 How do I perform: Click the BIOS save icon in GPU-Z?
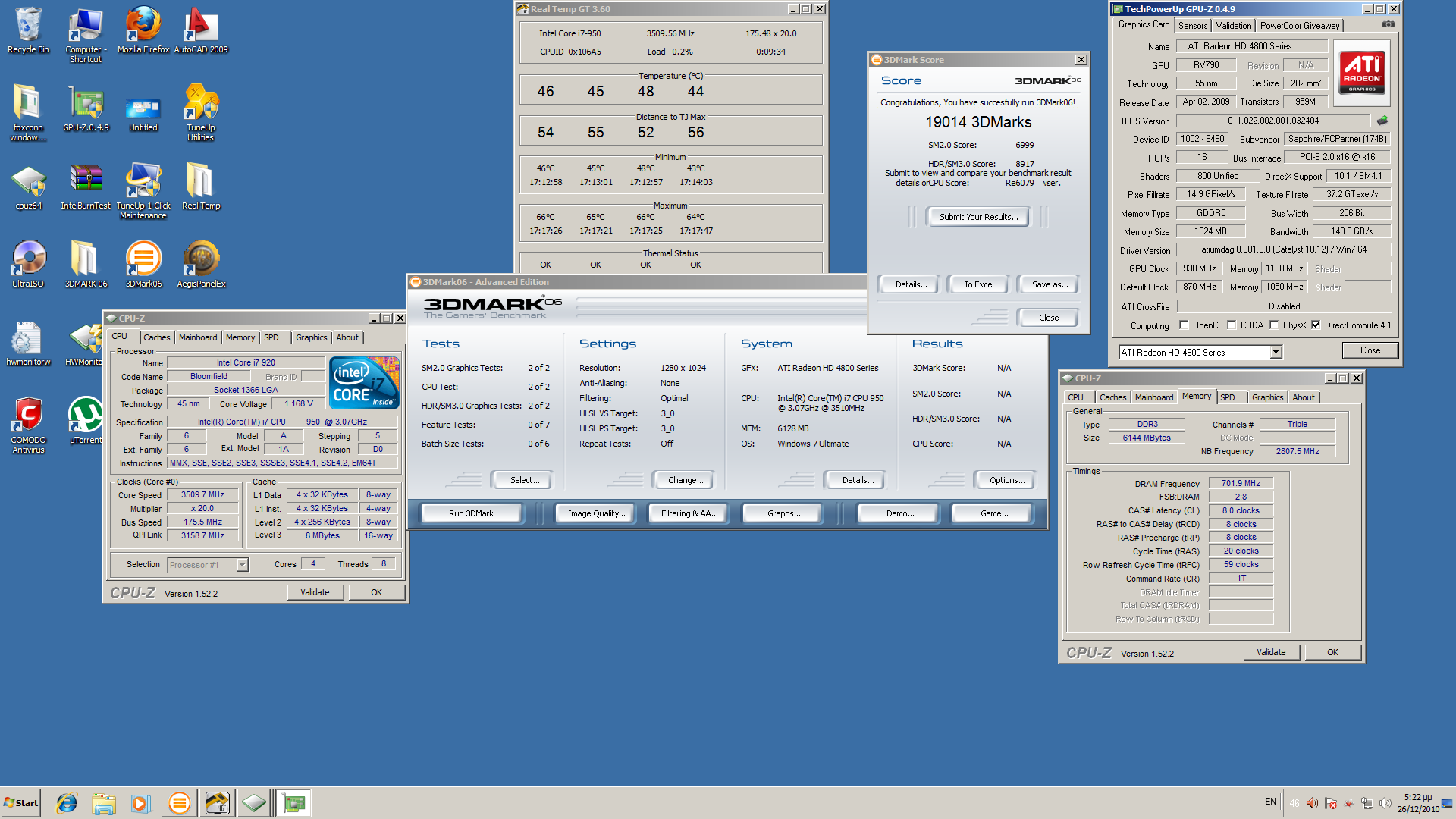1382,121
